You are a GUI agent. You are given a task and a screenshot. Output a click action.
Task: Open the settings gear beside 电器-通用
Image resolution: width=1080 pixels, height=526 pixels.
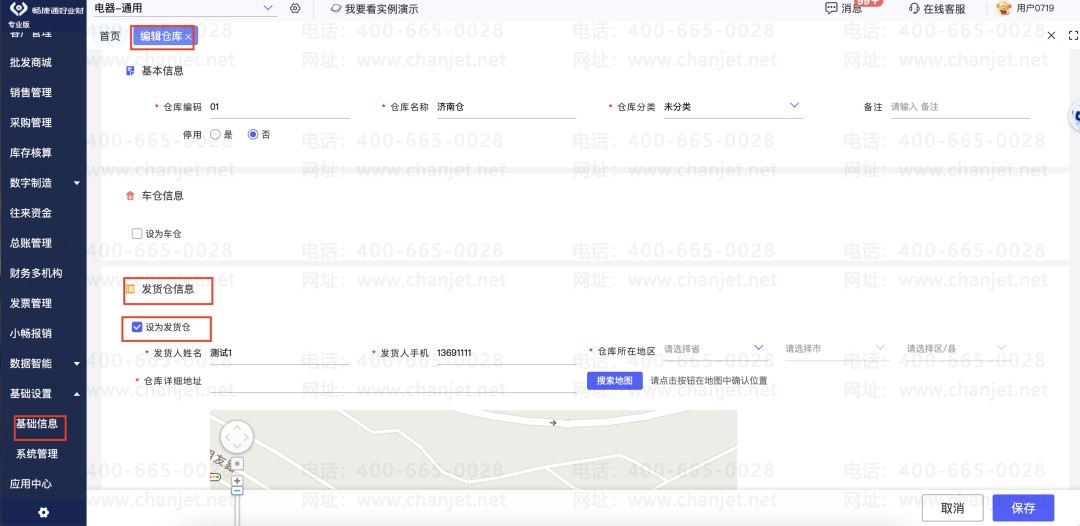[295, 8]
